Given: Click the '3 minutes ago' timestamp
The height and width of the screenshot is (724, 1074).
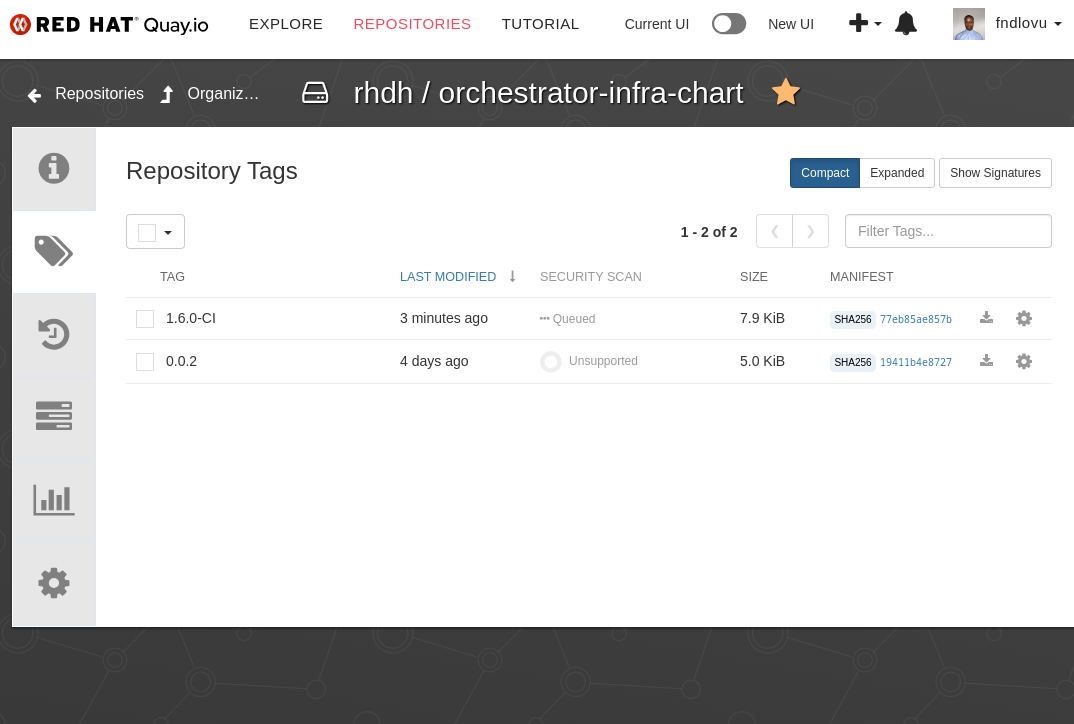Looking at the screenshot, I should point(444,318).
